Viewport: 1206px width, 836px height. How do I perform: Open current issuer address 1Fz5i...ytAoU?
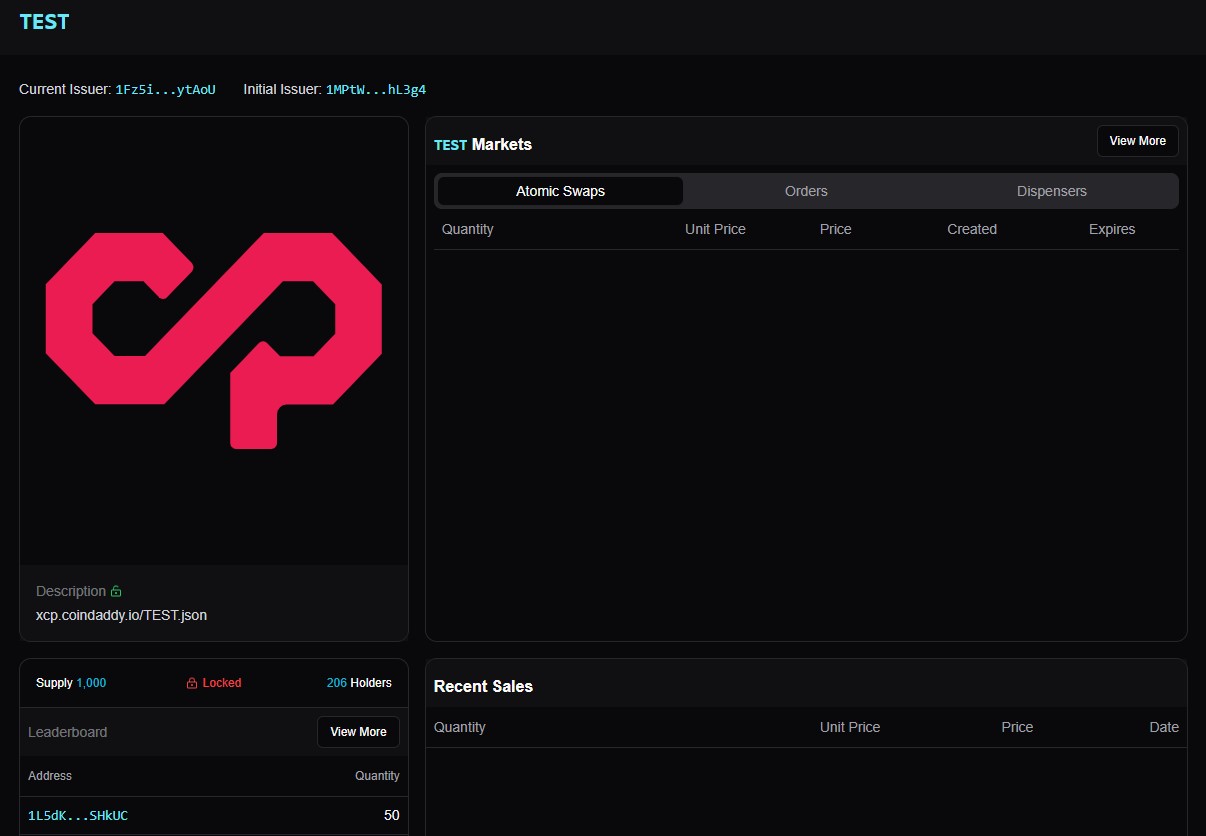pyautogui.click(x=165, y=90)
